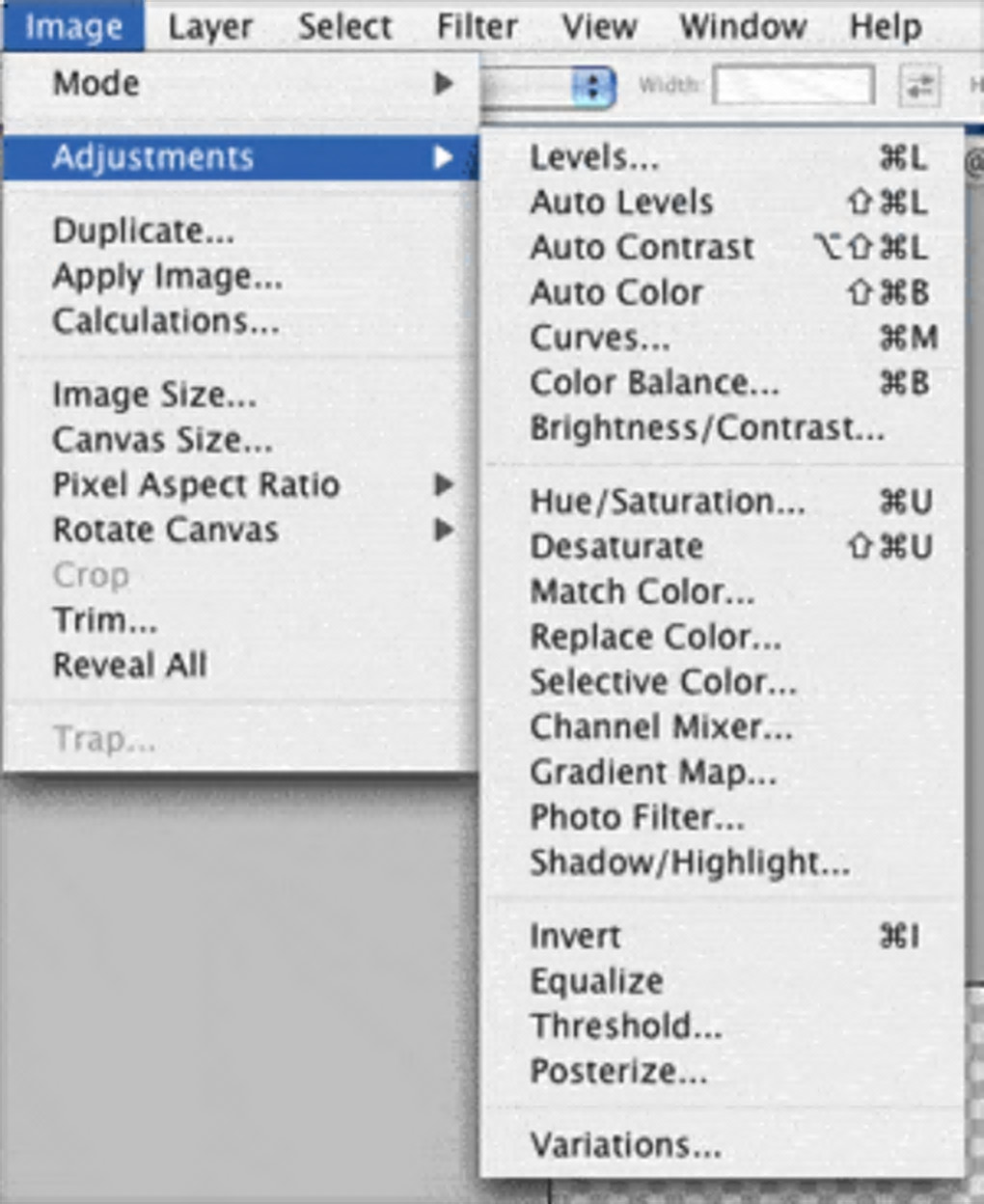Image resolution: width=984 pixels, height=1204 pixels.
Task: Select Invert adjustment
Action: 575,936
